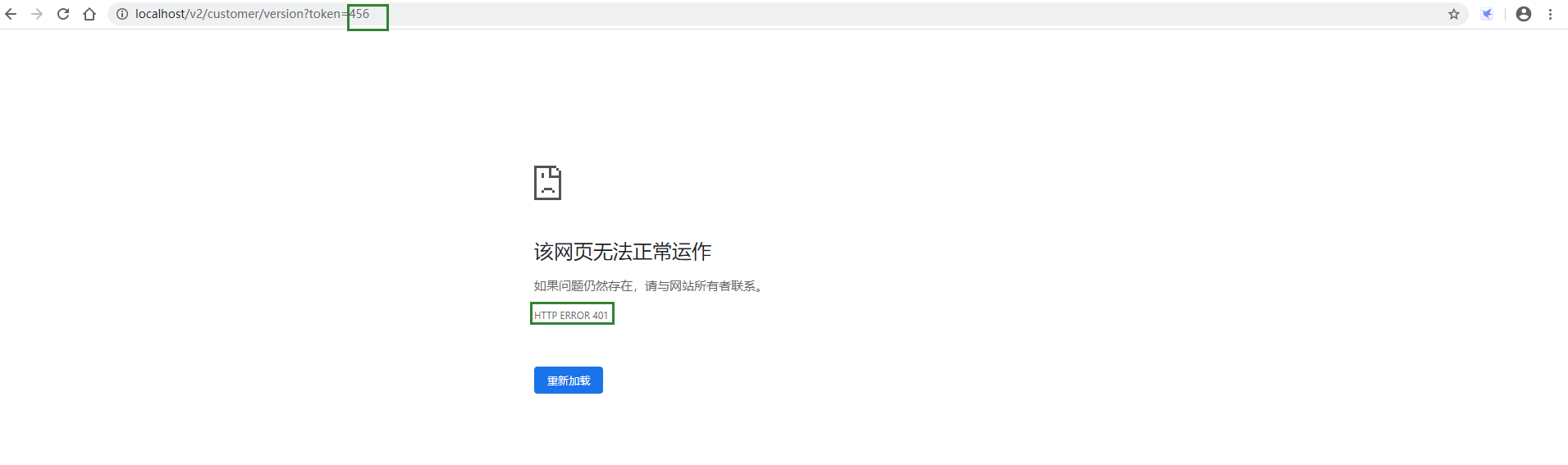Open the browser three-dot menu
This screenshot has width=1568, height=465.
(x=1551, y=14)
